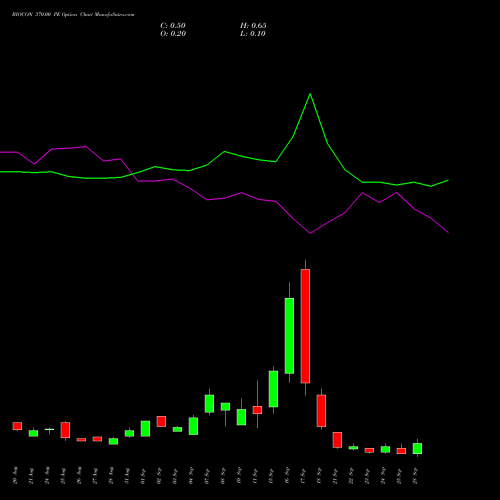This screenshot has width=500, height=500.
Task: Click the 04 Sep date label
Action: point(191,475)
